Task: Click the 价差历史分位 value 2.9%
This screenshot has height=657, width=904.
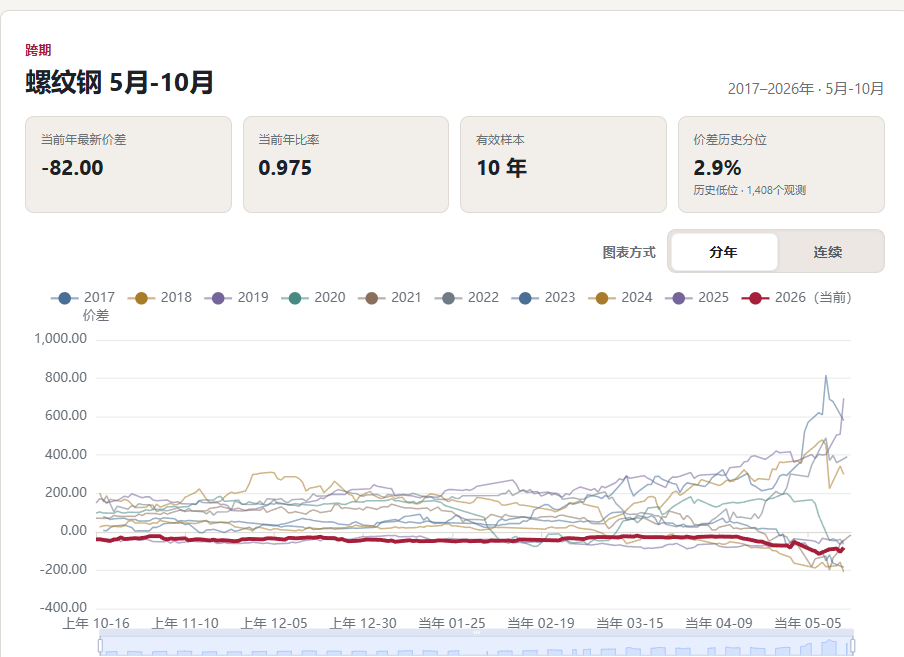Action: [717, 168]
